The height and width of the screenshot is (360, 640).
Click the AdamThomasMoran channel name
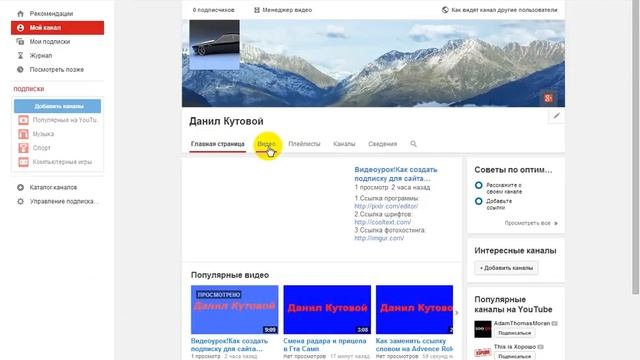(522, 323)
